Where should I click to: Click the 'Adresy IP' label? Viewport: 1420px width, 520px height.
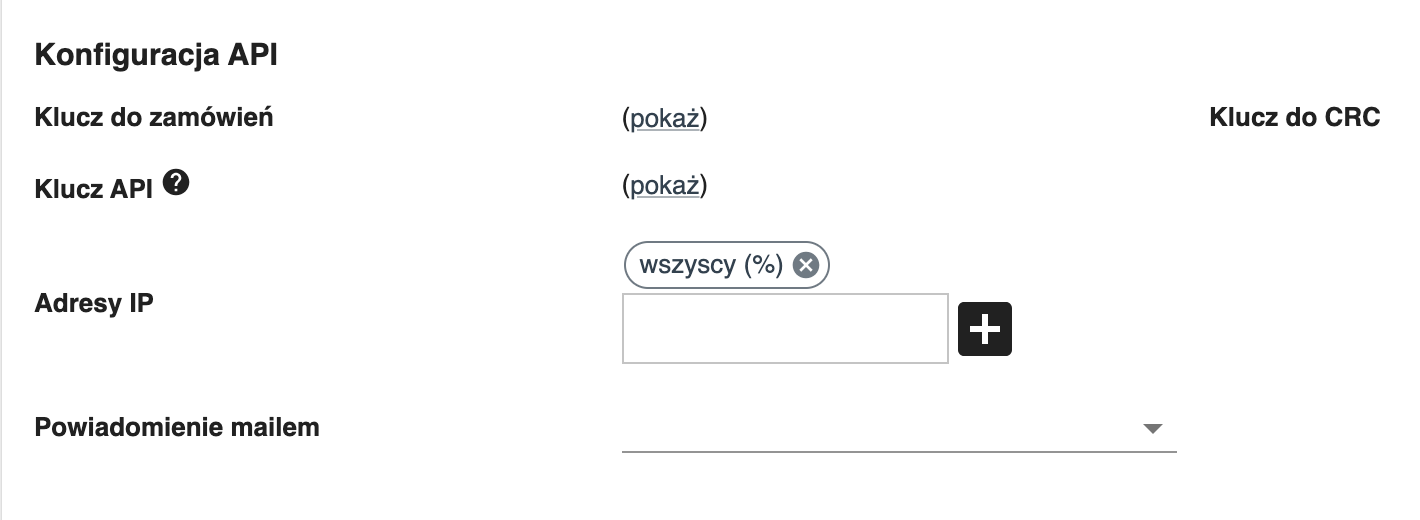(94, 303)
